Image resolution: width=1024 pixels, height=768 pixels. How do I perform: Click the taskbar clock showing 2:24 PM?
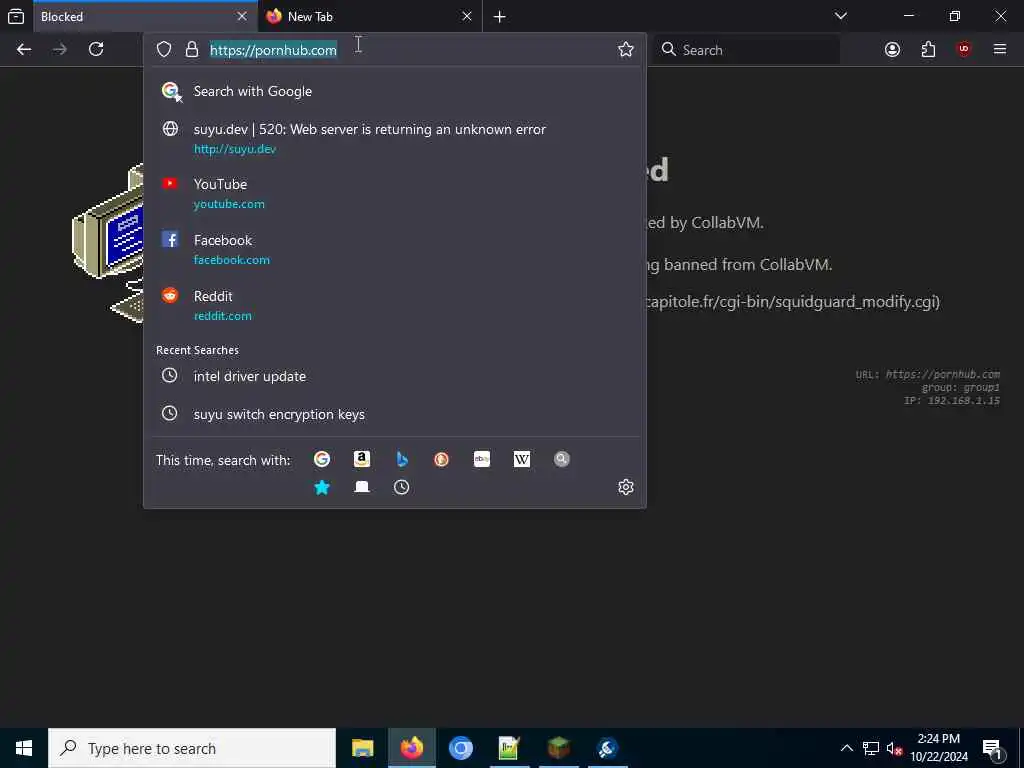tap(938, 748)
